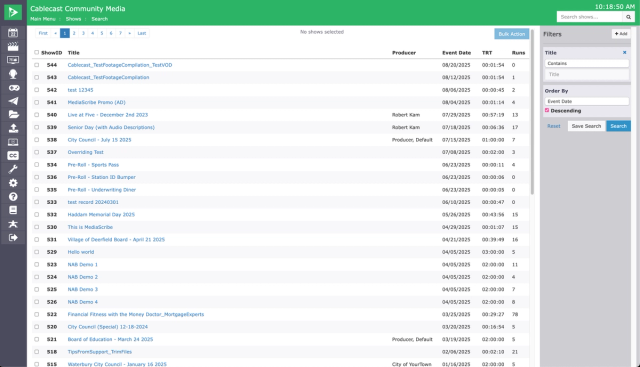Image resolution: width=640 pixels, height=367 pixels.
Task: Toggle the select-all shows checkbox
Action: [37, 52]
